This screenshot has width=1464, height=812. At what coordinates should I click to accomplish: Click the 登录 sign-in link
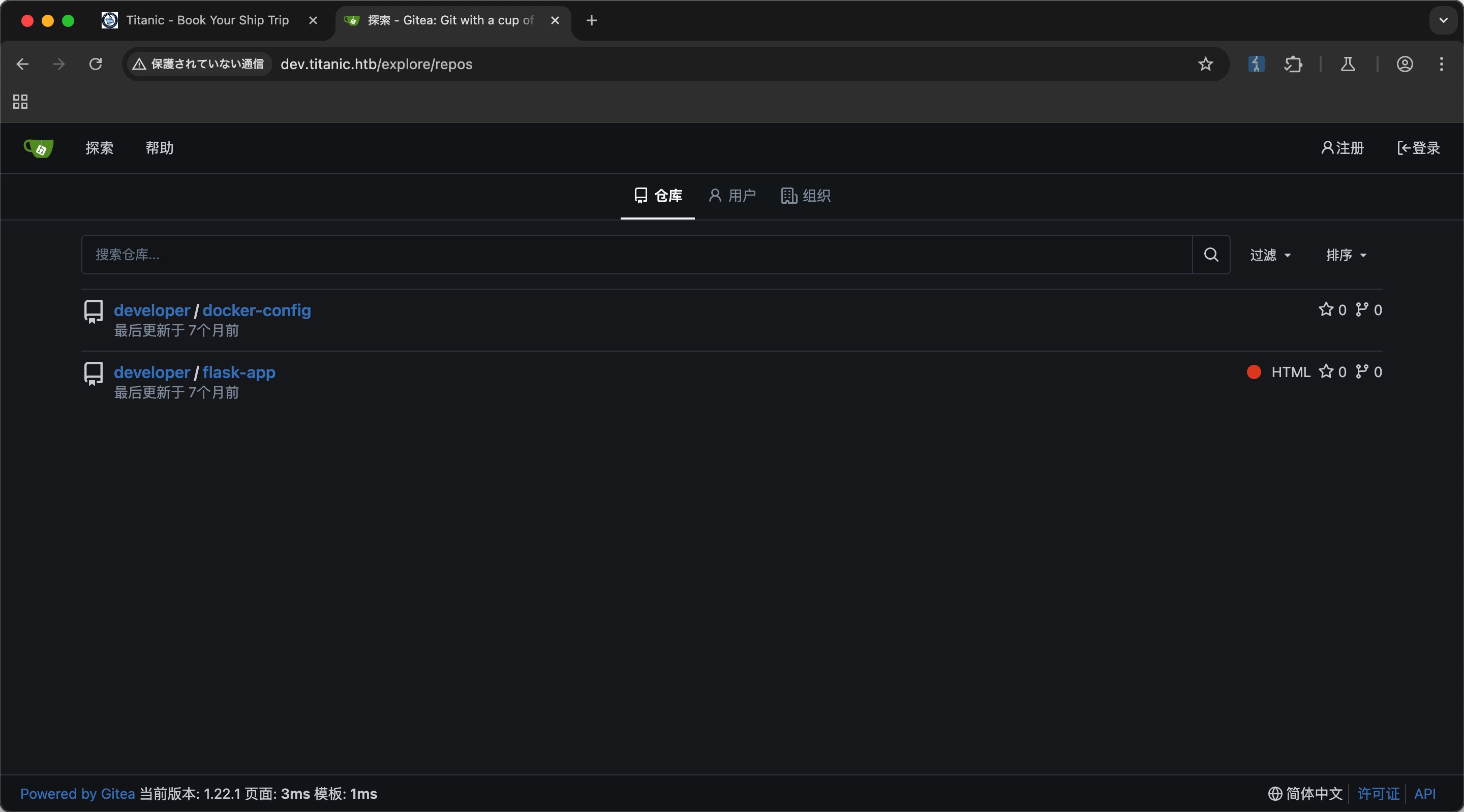1419,148
